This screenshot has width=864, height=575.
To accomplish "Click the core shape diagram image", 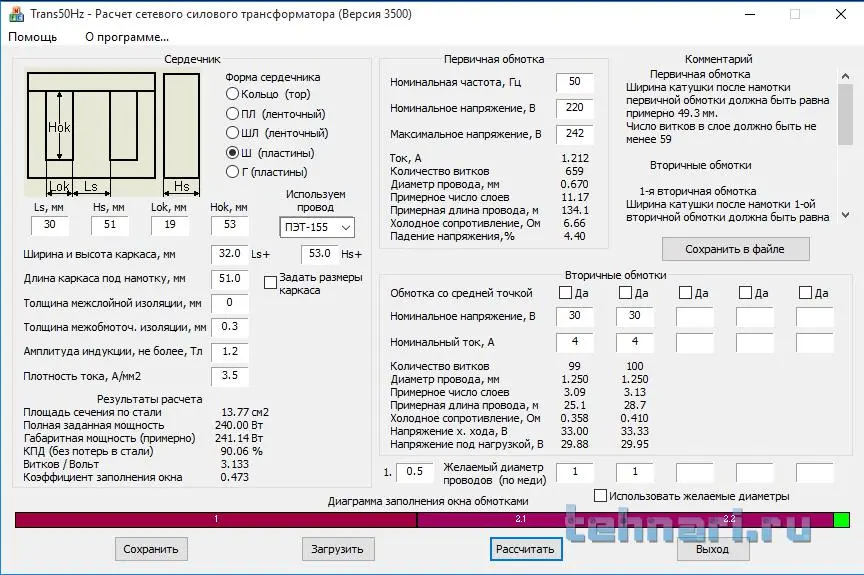I will 112,134.
